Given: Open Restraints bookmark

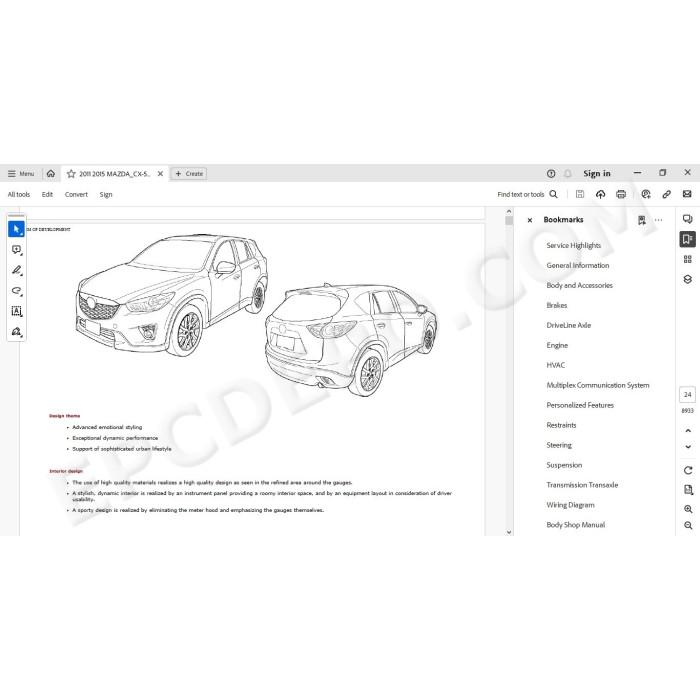Looking at the screenshot, I should coord(561,425).
